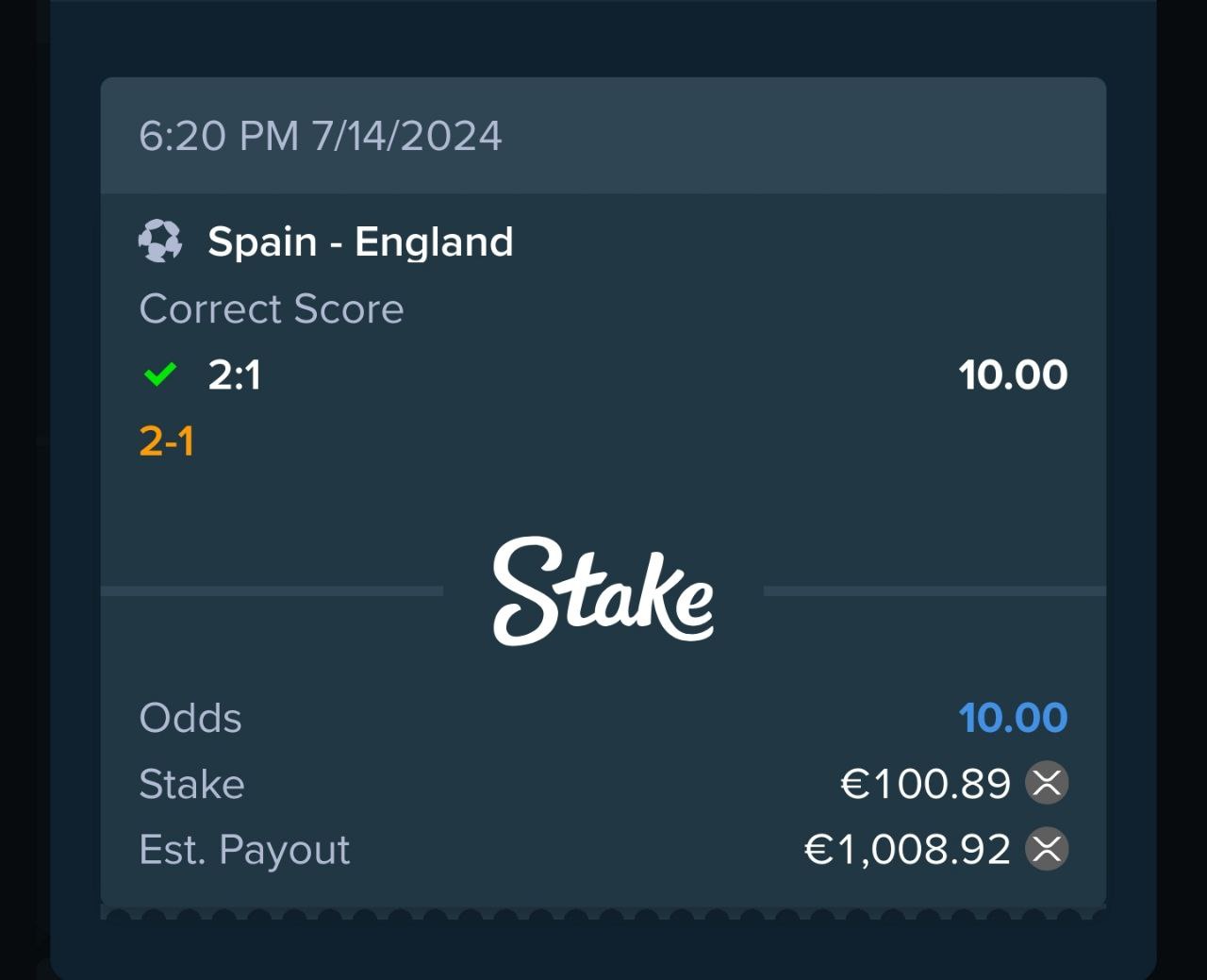Open the Spain - England match
This screenshot has height=980, width=1207.
click(x=360, y=242)
